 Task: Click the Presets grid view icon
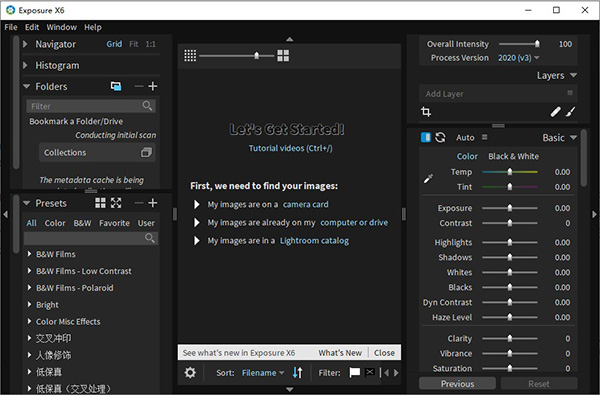100,203
